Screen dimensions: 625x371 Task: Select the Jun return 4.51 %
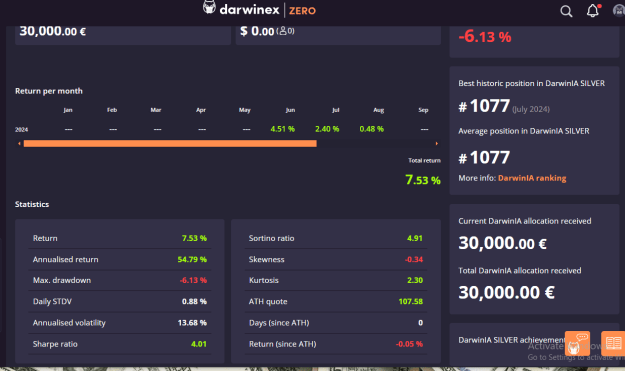[x=282, y=129]
